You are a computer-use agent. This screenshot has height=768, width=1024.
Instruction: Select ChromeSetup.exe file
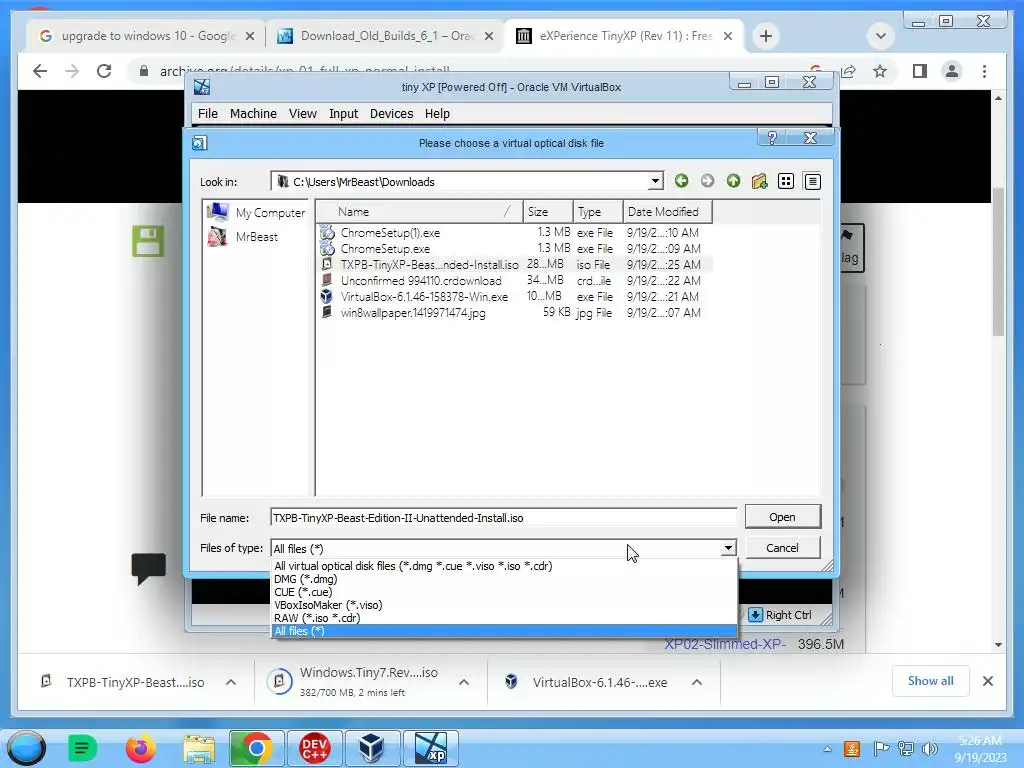(385, 249)
